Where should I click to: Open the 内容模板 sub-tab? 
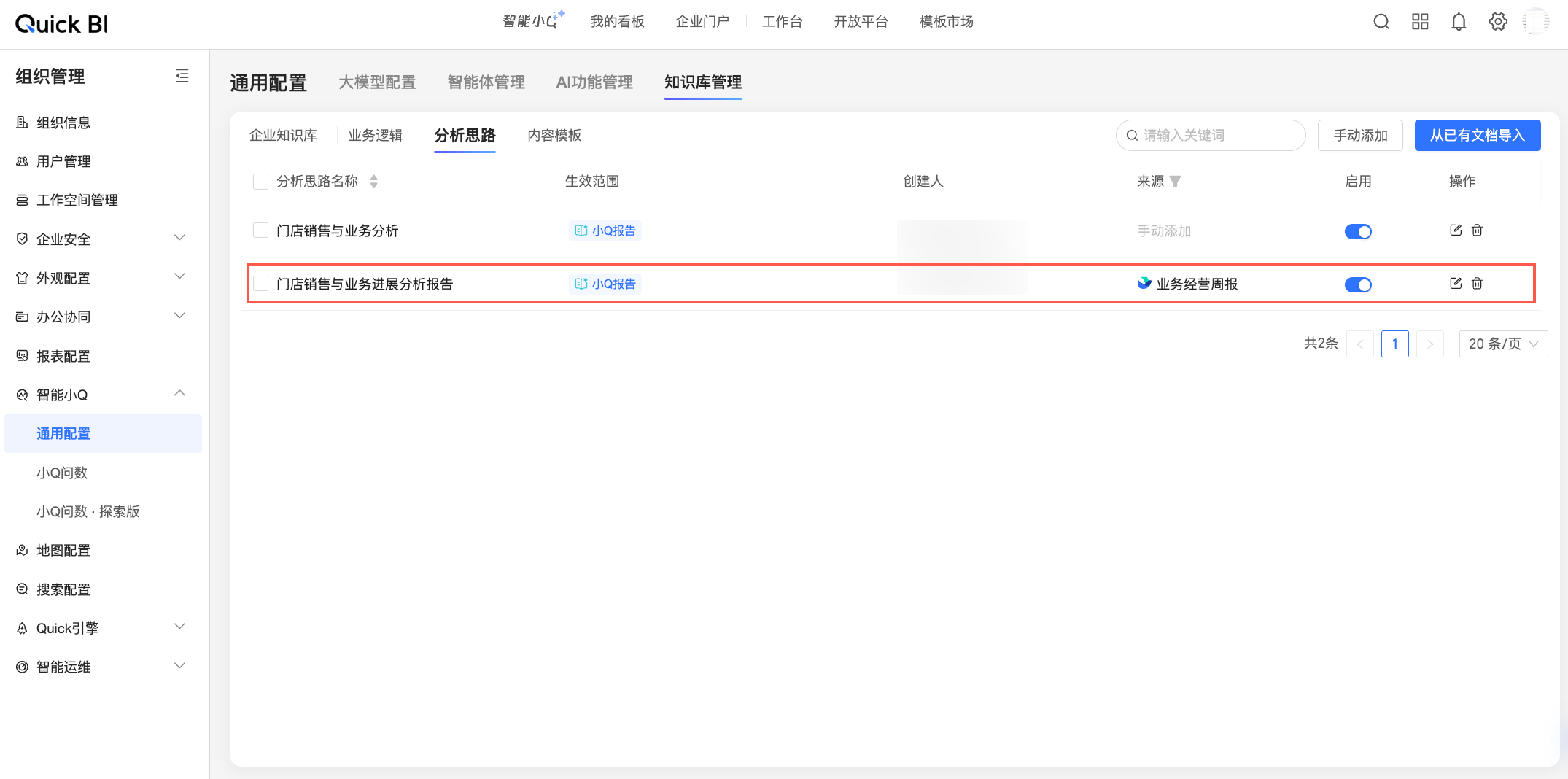554,136
